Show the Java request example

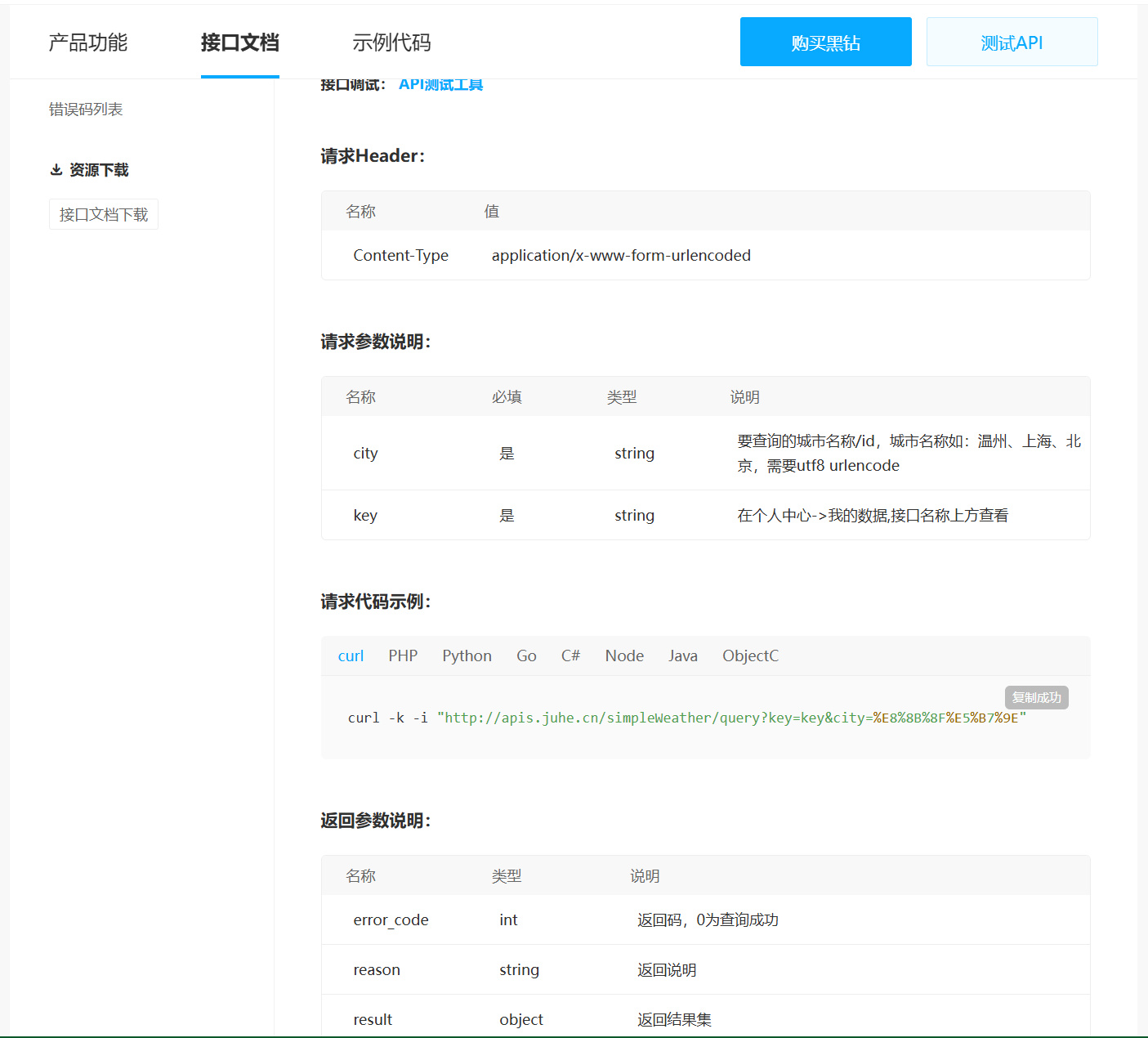click(683, 655)
